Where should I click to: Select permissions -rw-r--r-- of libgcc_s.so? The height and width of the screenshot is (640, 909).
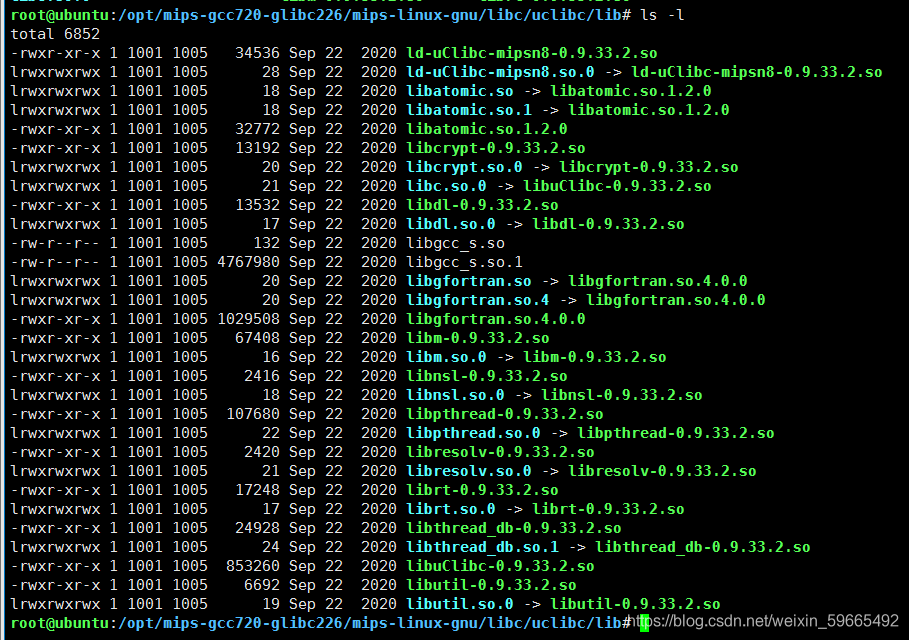point(55,243)
